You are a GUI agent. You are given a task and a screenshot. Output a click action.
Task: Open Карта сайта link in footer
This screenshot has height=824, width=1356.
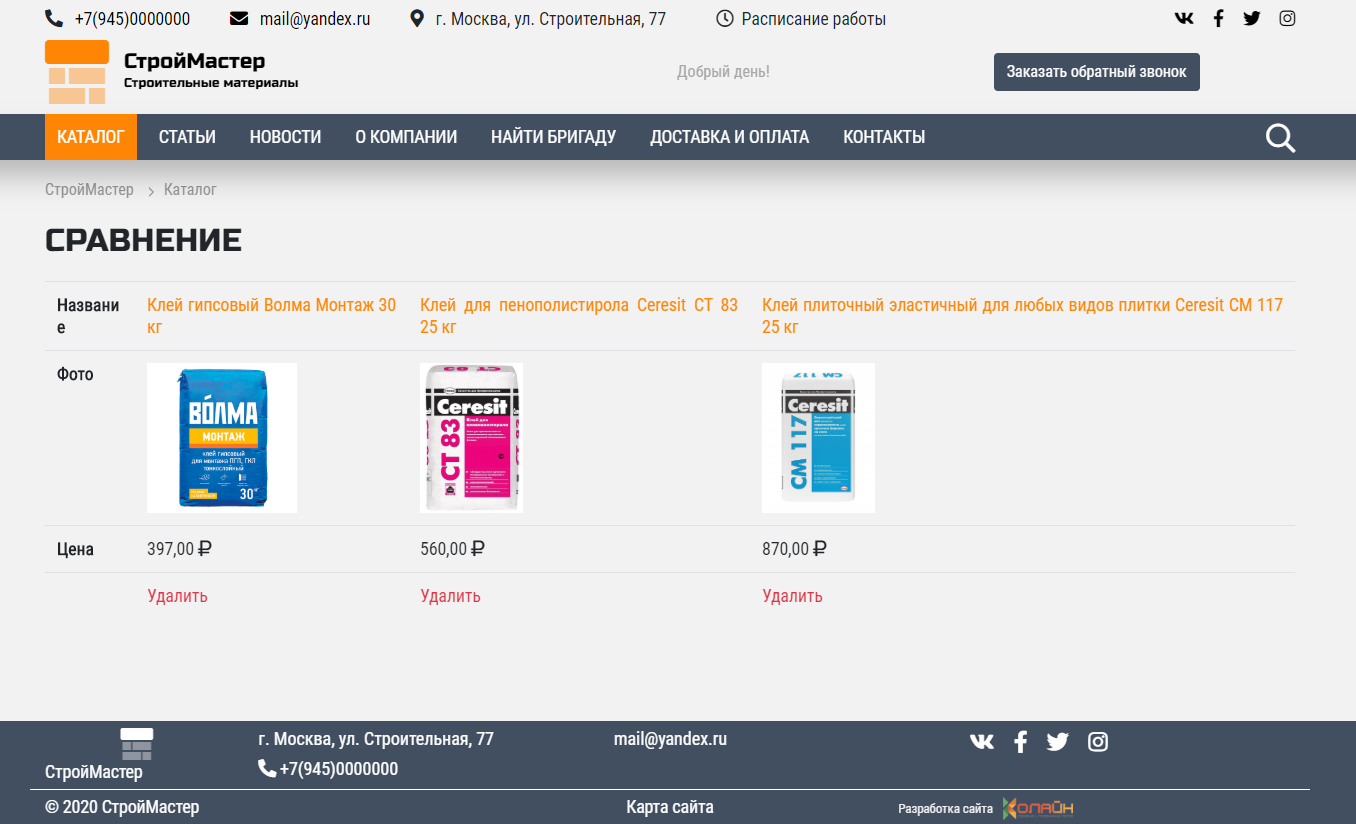pyautogui.click(x=670, y=807)
